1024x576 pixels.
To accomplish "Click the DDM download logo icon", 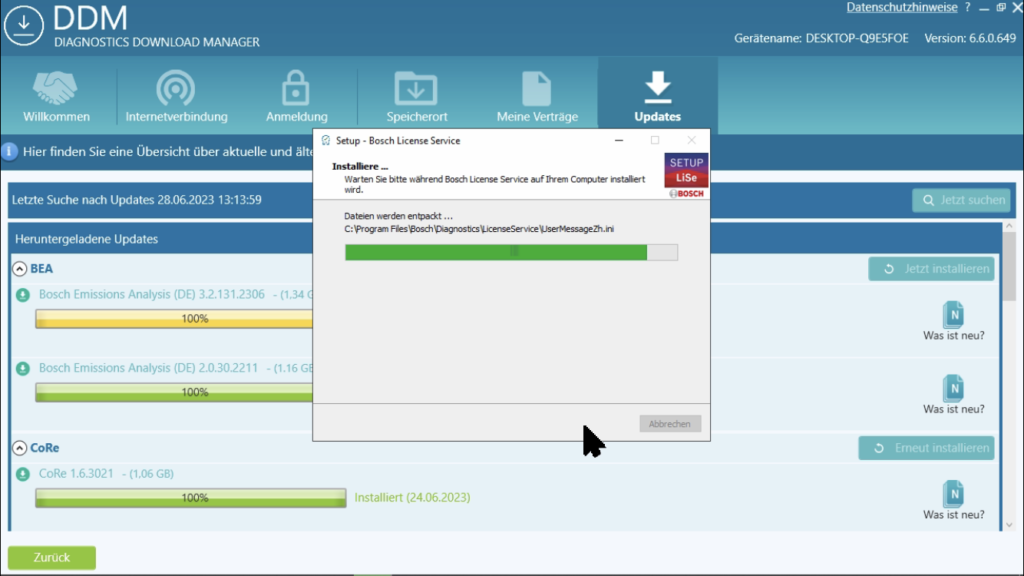I will point(24,25).
